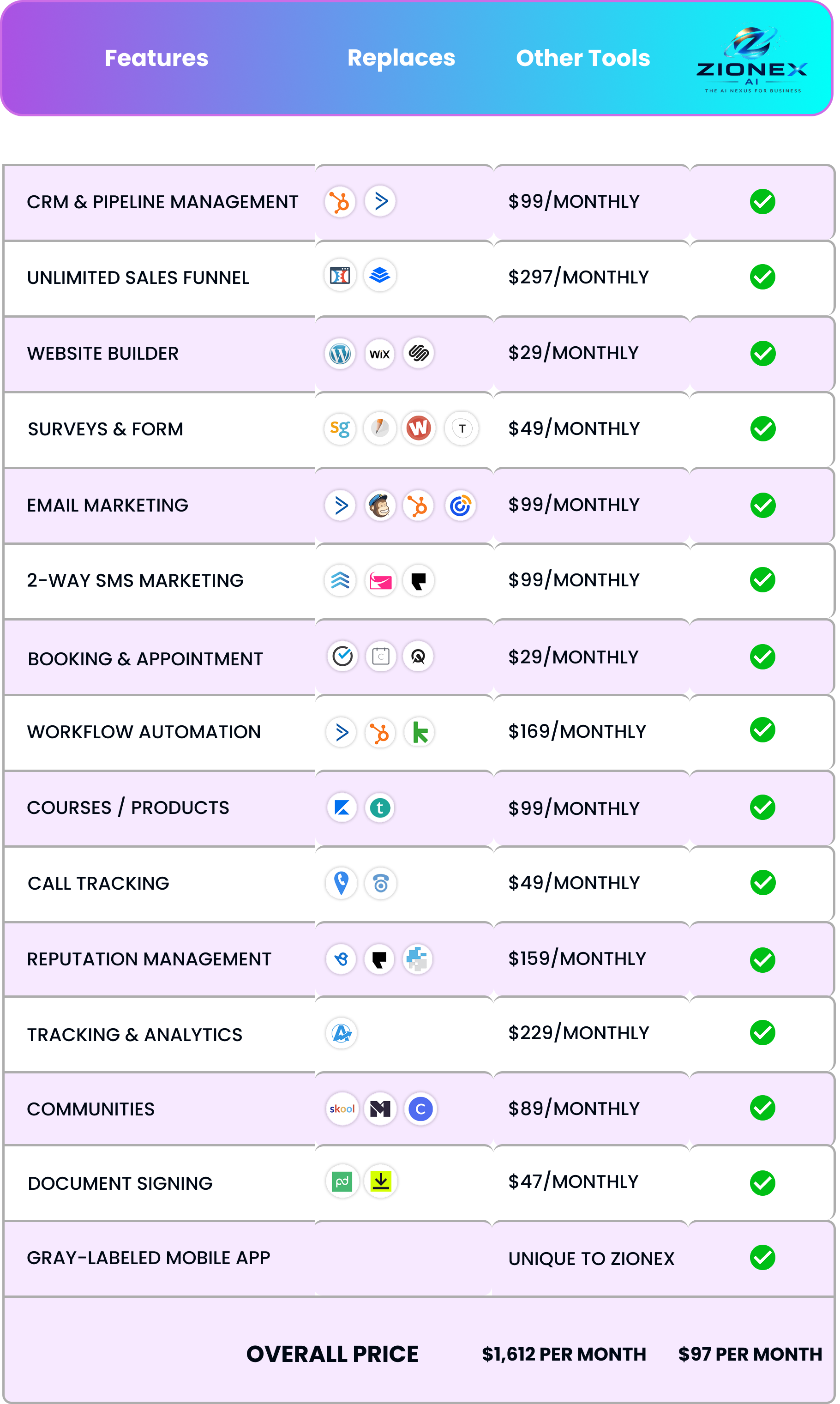
Task: Click the Squarespace icon
Action: click(418, 354)
